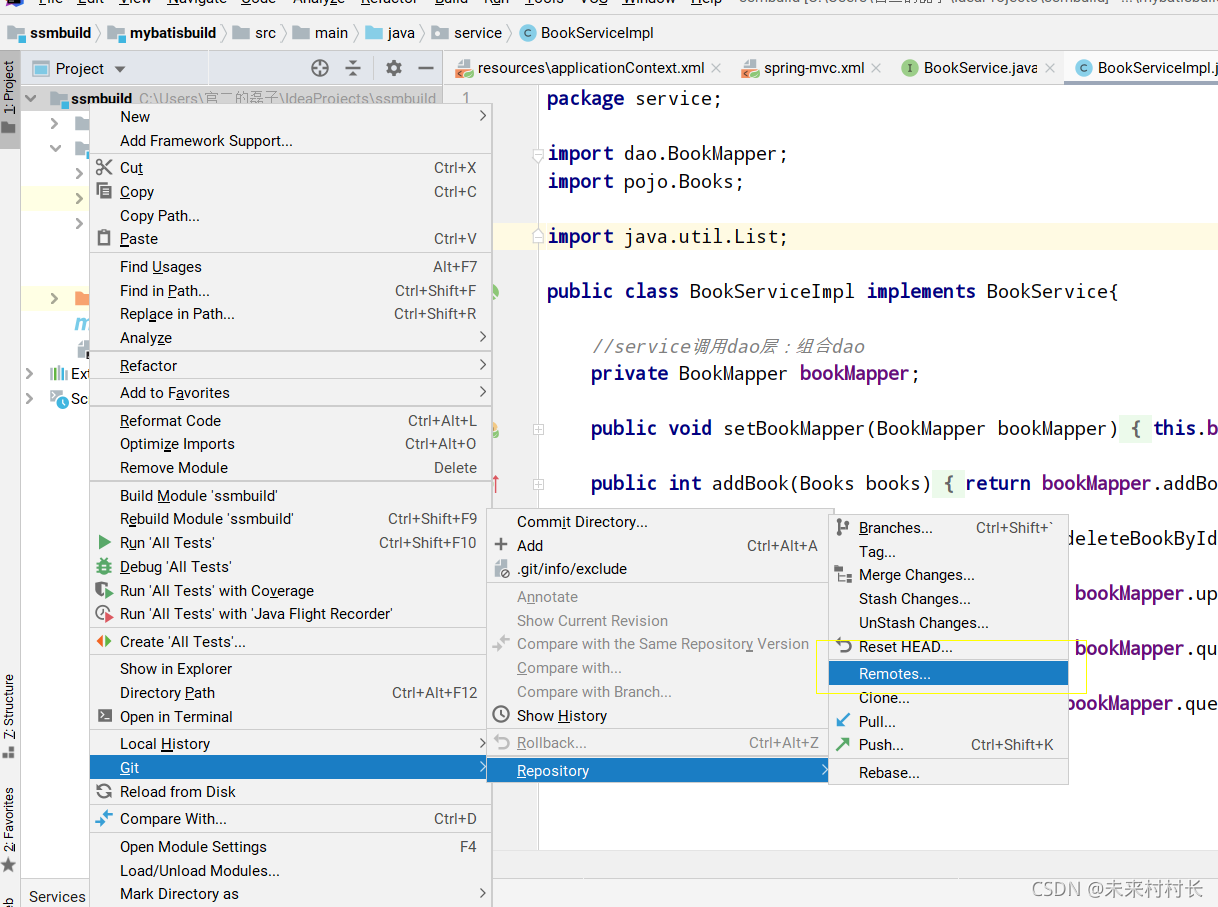Click Reload from Disk

click(x=291, y=792)
